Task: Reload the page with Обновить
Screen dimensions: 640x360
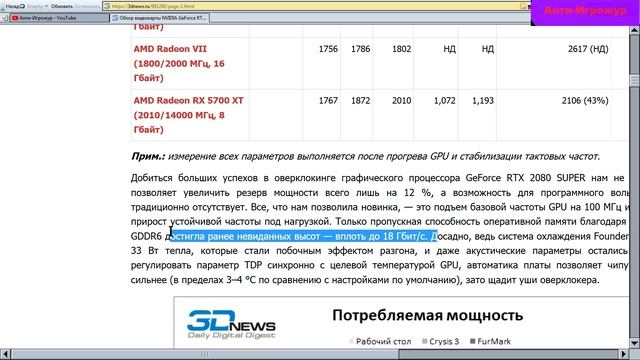Action: coord(62,6)
